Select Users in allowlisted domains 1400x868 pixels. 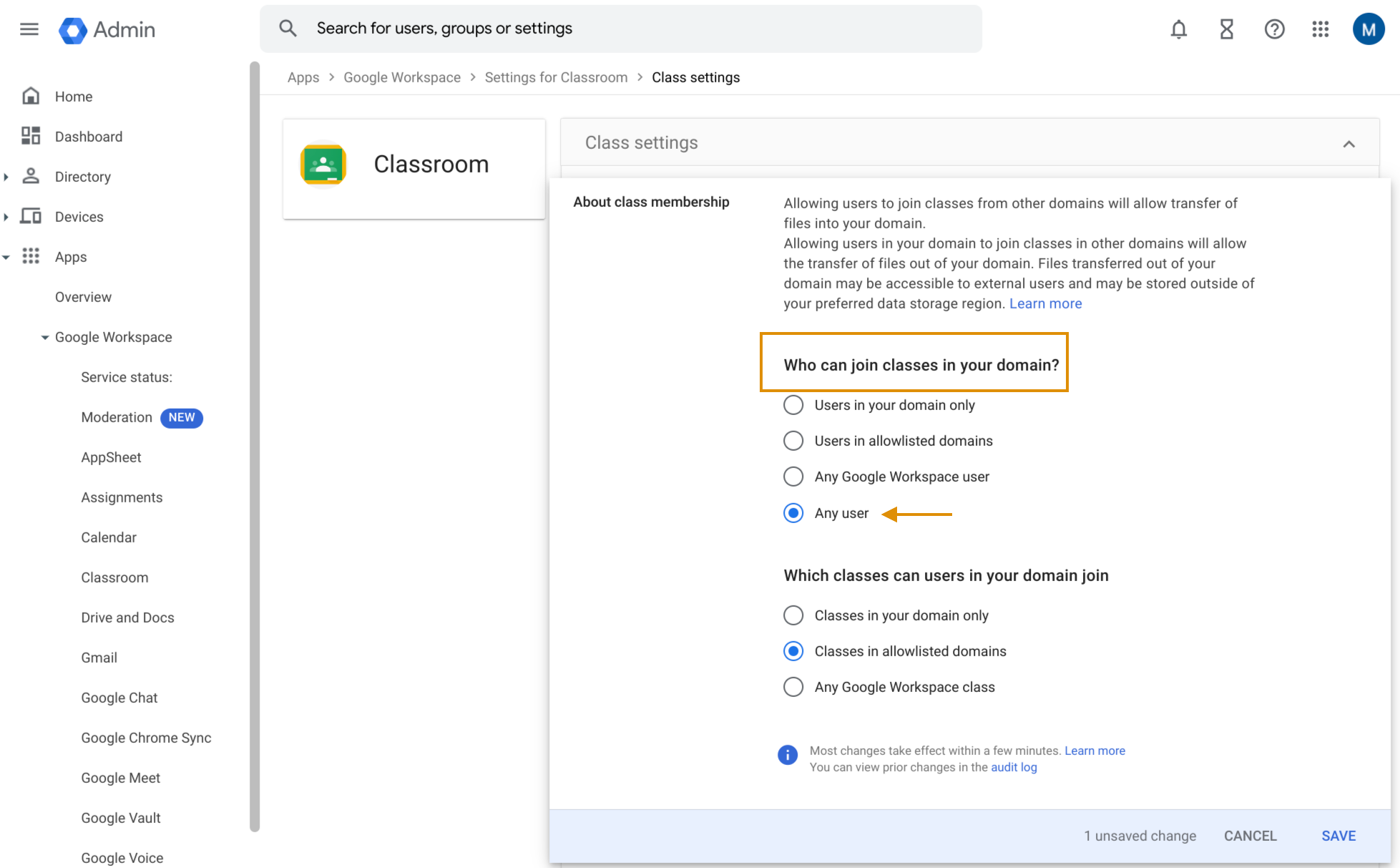(x=793, y=441)
